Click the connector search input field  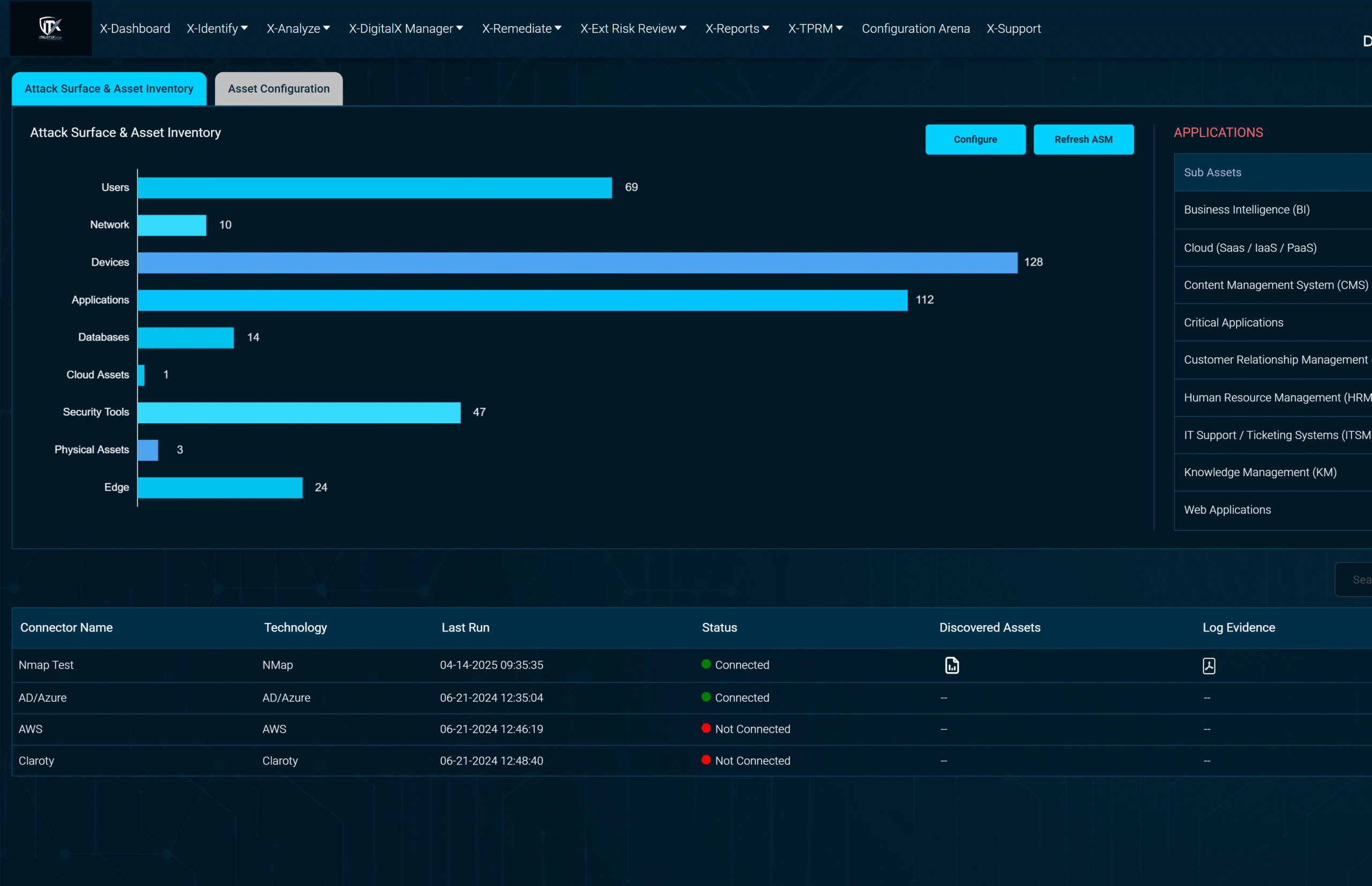1354,580
